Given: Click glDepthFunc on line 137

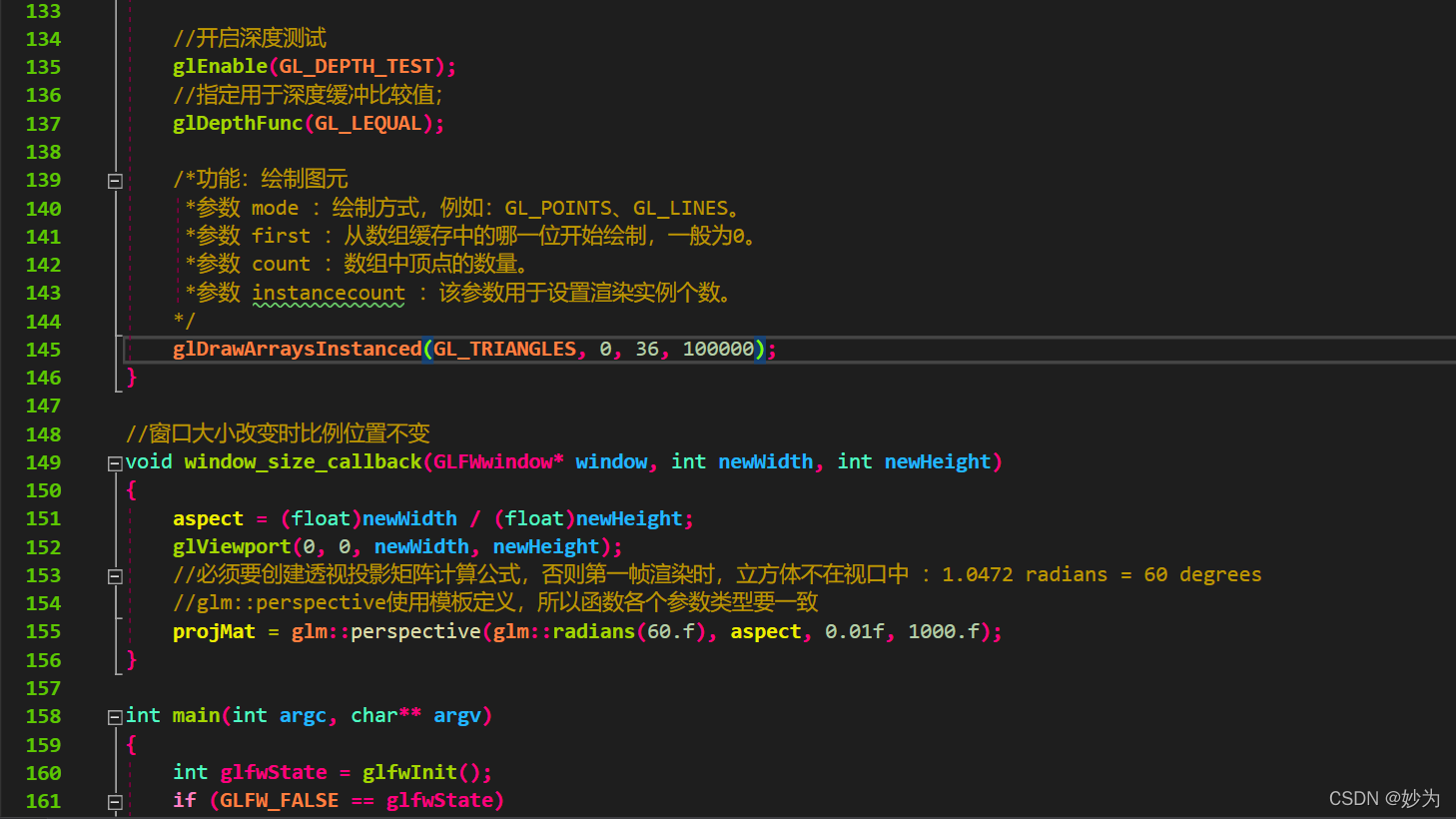Looking at the screenshot, I should (x=238, y=123).
